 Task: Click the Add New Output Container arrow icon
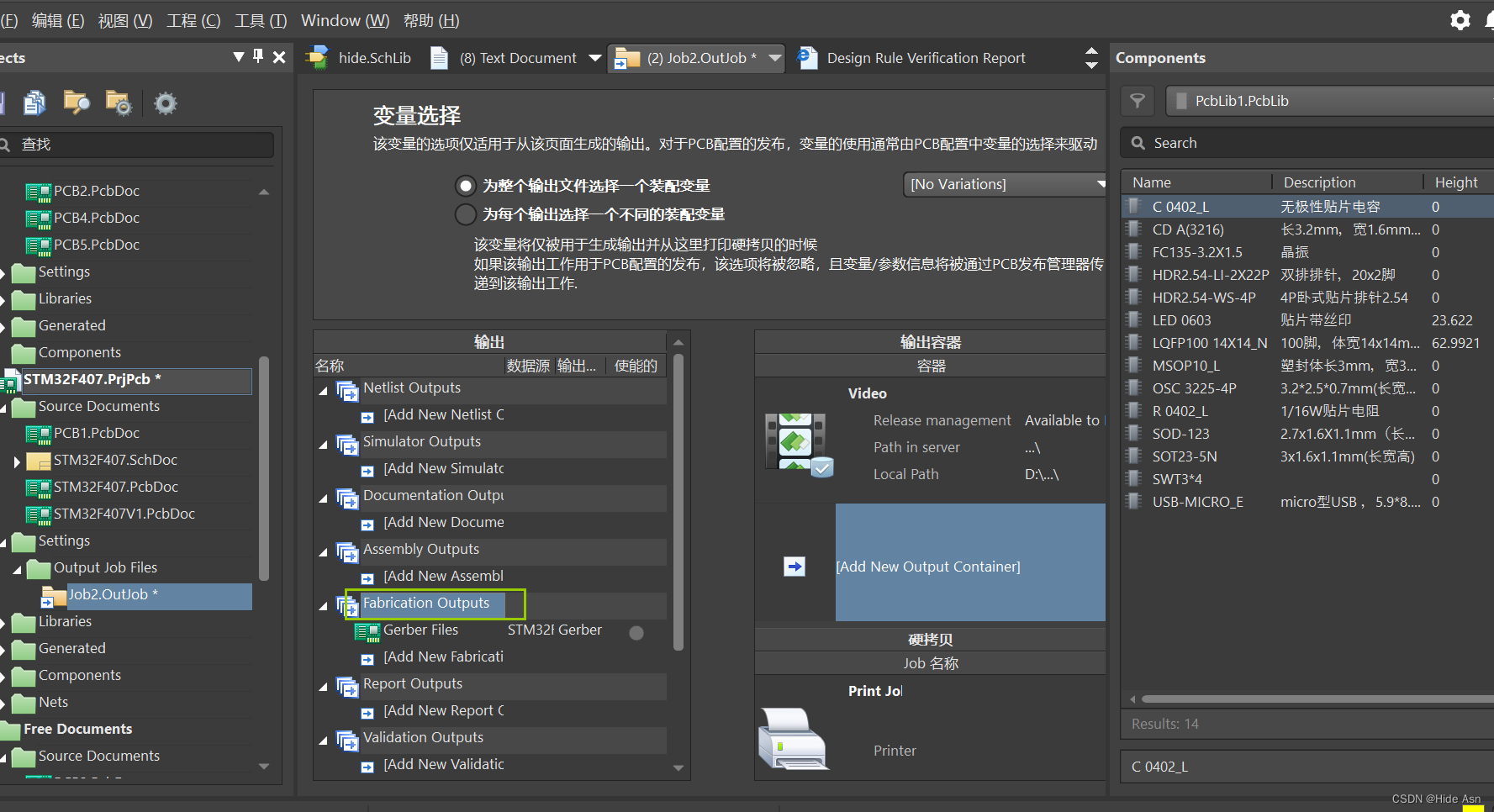click(795, 567)
